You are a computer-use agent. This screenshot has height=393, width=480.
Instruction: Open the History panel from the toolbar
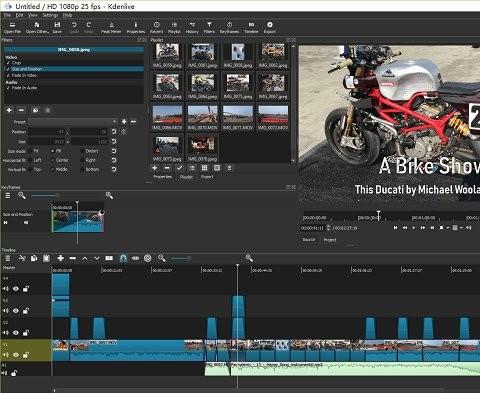pos(192,27)
